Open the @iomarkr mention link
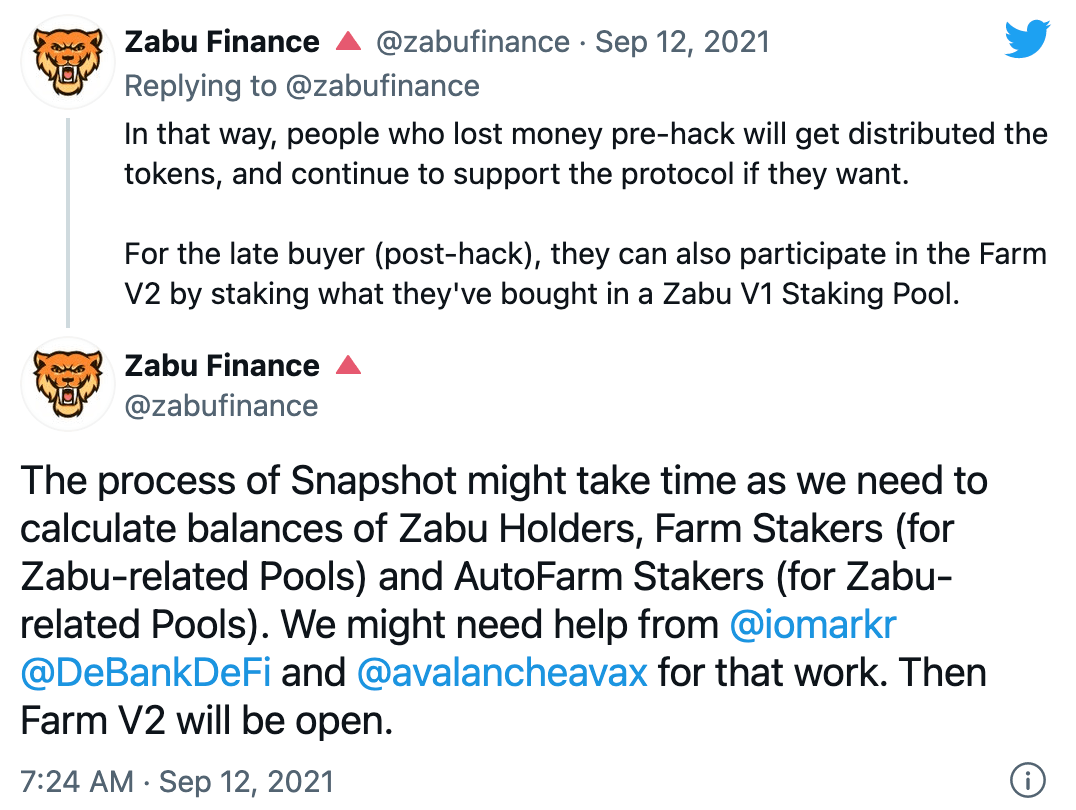Image resolution: width=1076 pixels, height=810 pixels. (814, 624)
